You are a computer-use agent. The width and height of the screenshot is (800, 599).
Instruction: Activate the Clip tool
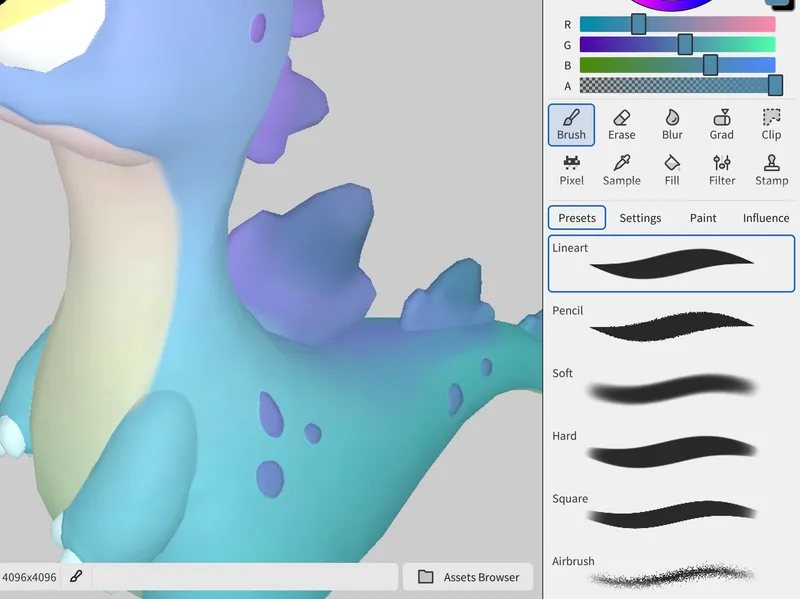pyautogui.click(x=771, y=125)
